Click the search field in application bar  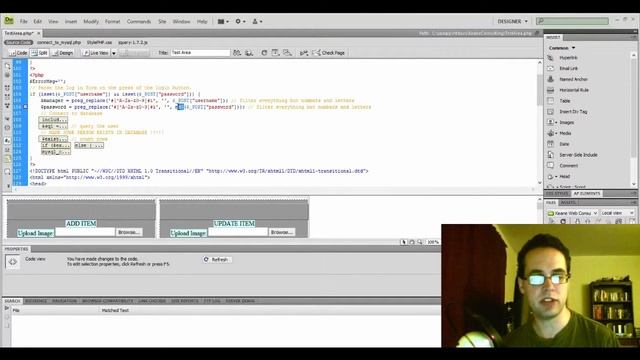click(573, 21)
